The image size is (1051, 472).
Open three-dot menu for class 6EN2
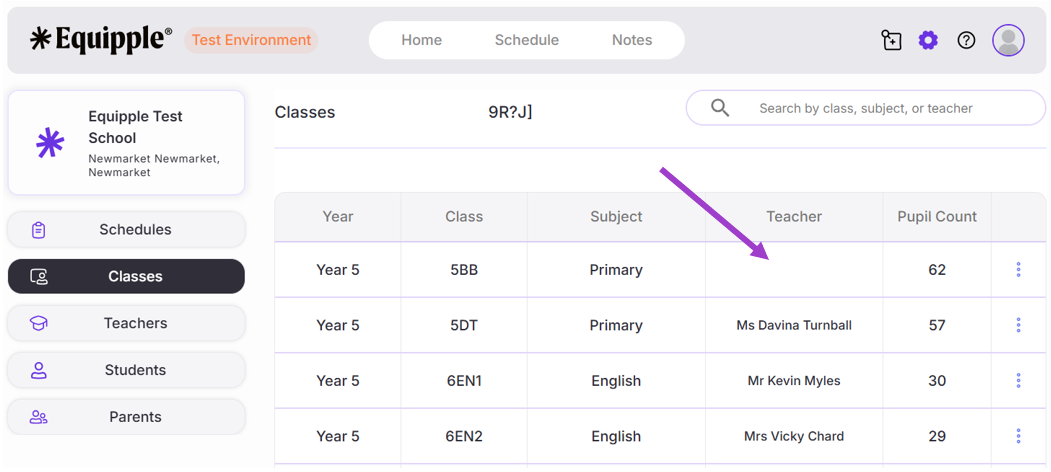point(1018,436)
